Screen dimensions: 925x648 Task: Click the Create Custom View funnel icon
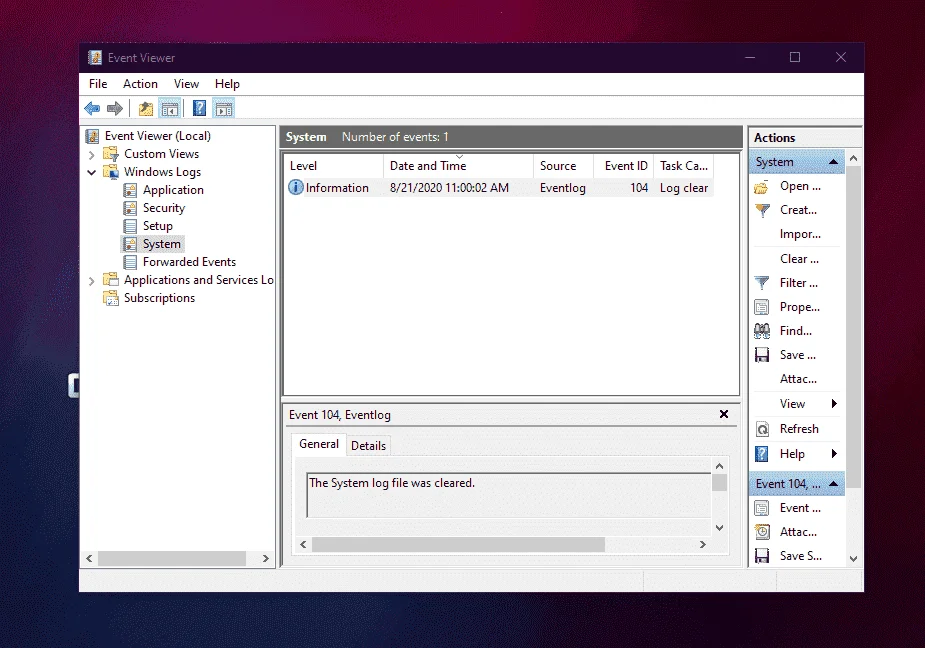762,210
